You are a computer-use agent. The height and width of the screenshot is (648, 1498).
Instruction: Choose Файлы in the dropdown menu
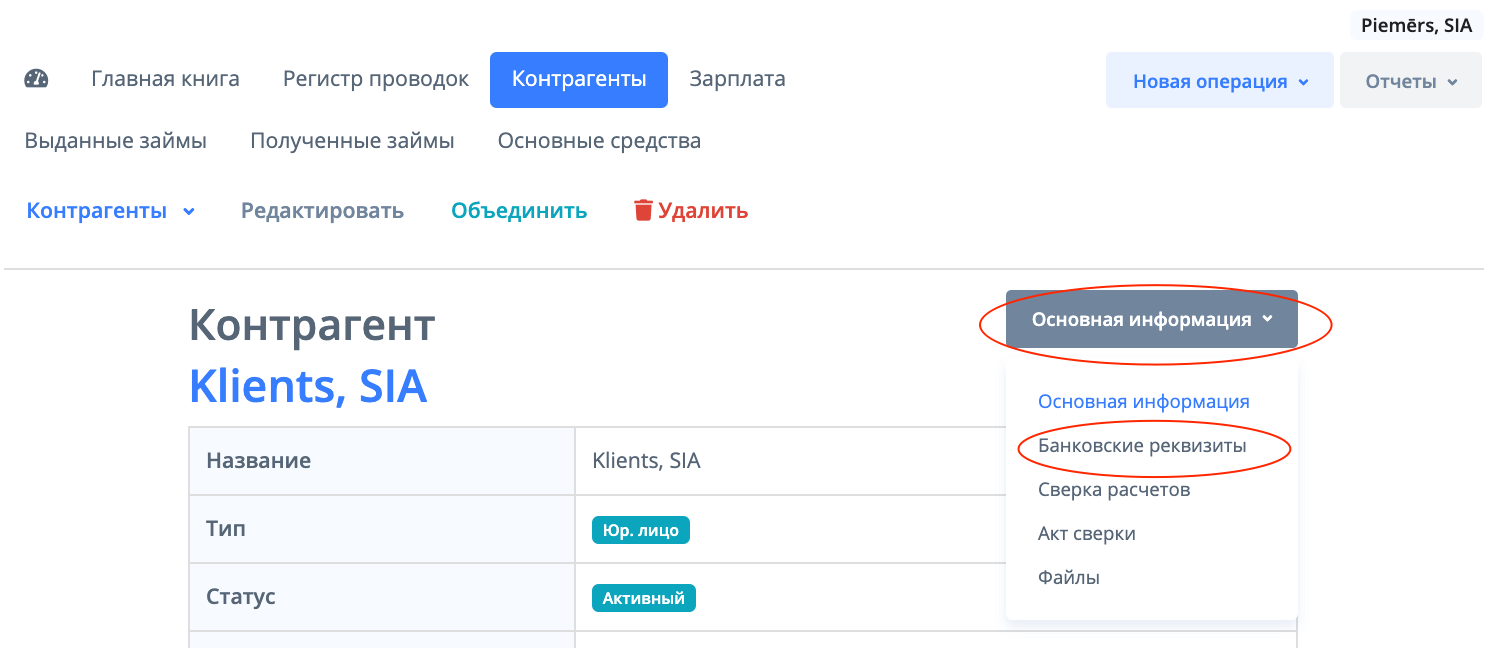(1068, 578)
